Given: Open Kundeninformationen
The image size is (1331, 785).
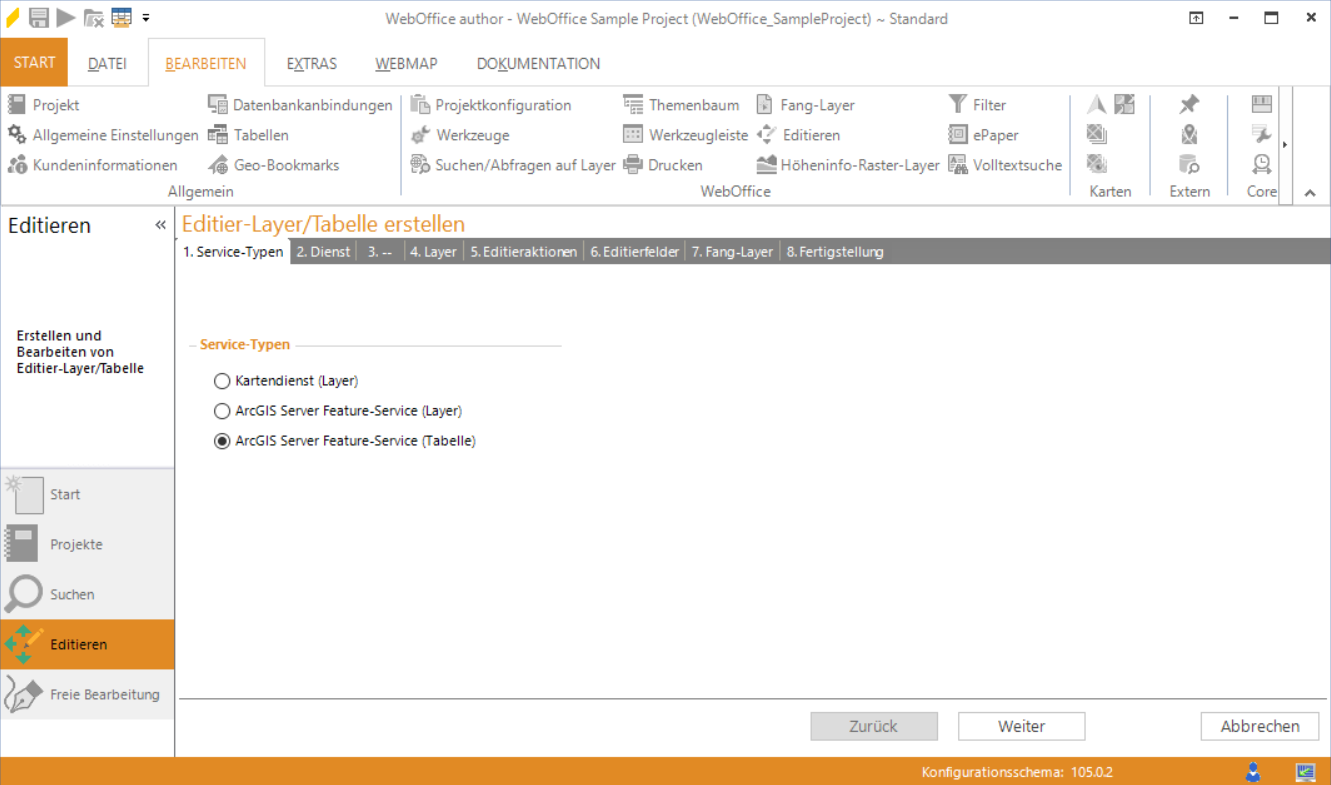Looking at the screenshot, I should coord(92,165).
